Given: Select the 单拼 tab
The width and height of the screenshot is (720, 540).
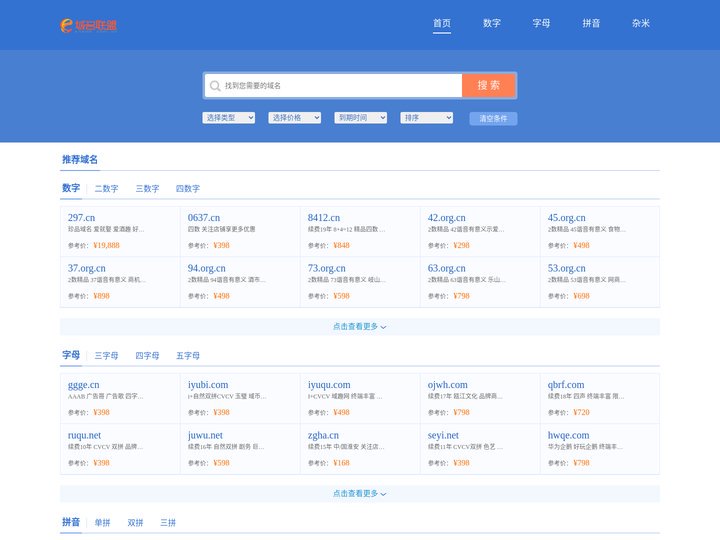Looking at the screenshot, I should [x=102, y=523].
